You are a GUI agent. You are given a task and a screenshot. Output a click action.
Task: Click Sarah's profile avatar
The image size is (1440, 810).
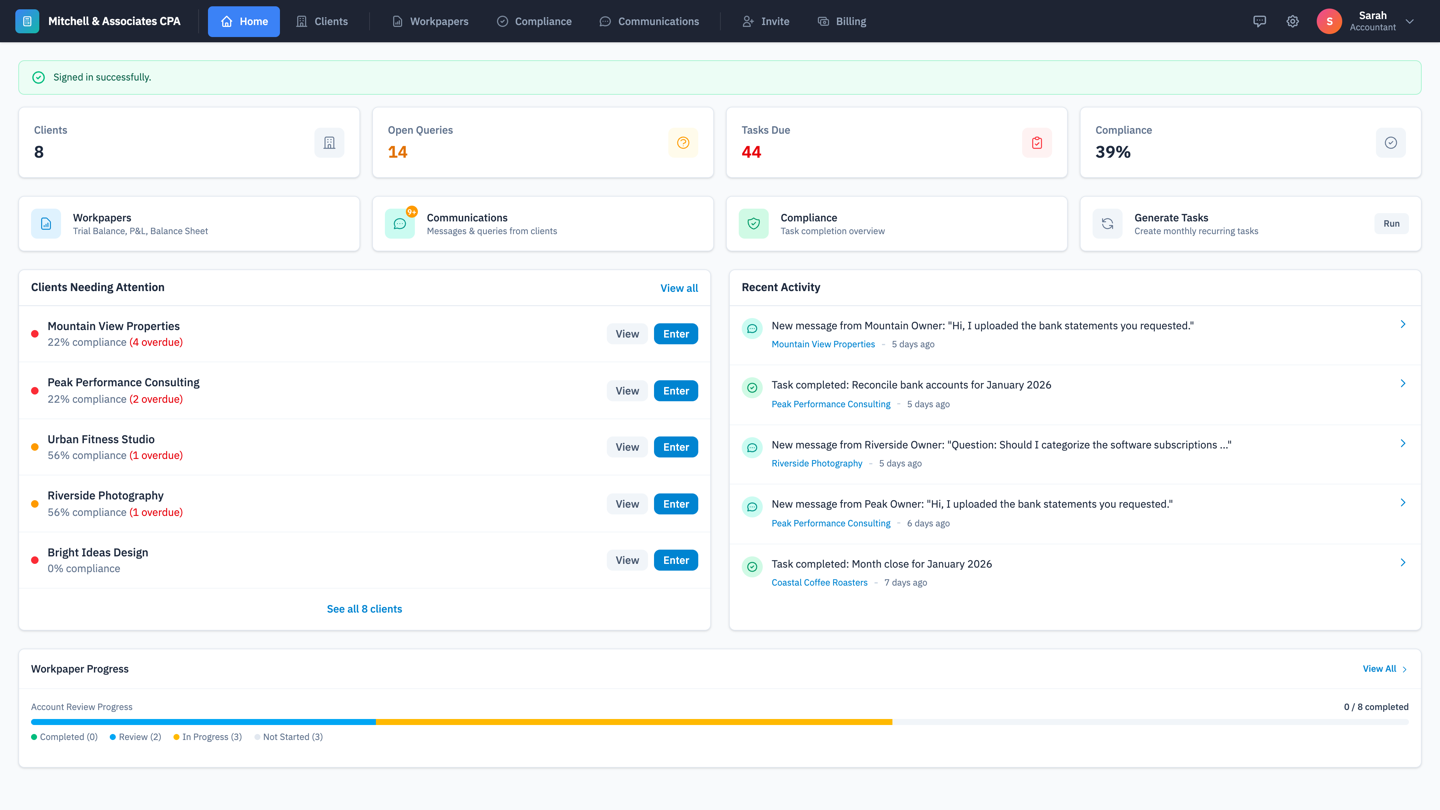1329,20
